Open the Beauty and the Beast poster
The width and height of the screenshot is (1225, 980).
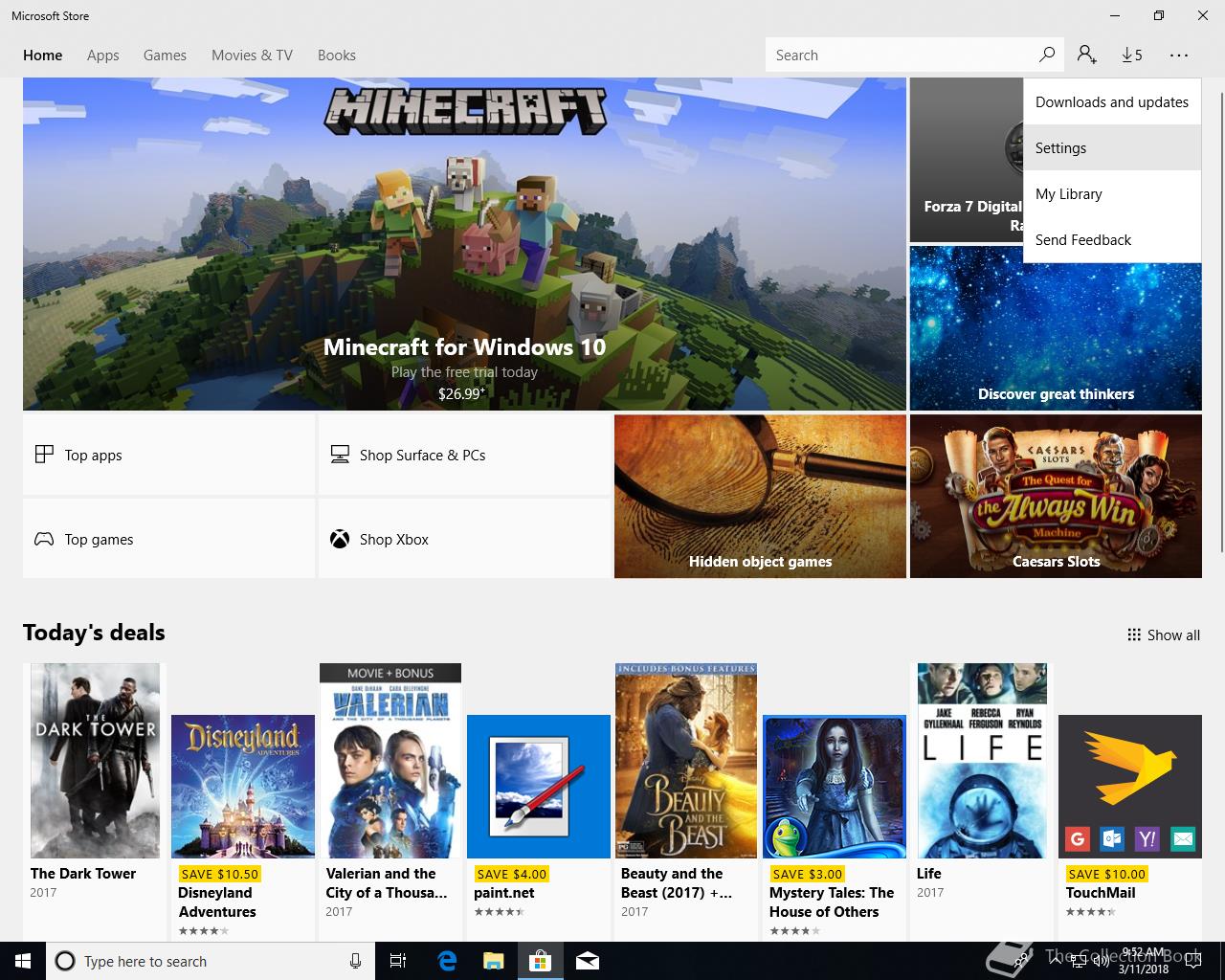click(686, 761)
